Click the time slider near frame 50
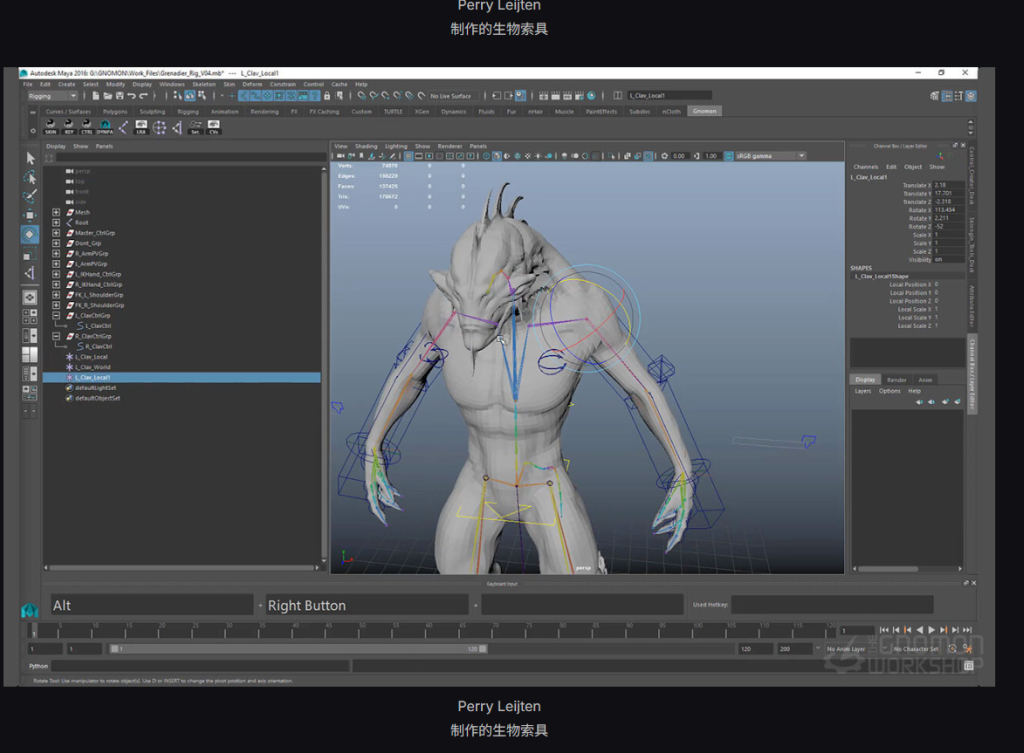This screenshot has height=753, width=1024. pyautogui.click(x=360, y=630)
